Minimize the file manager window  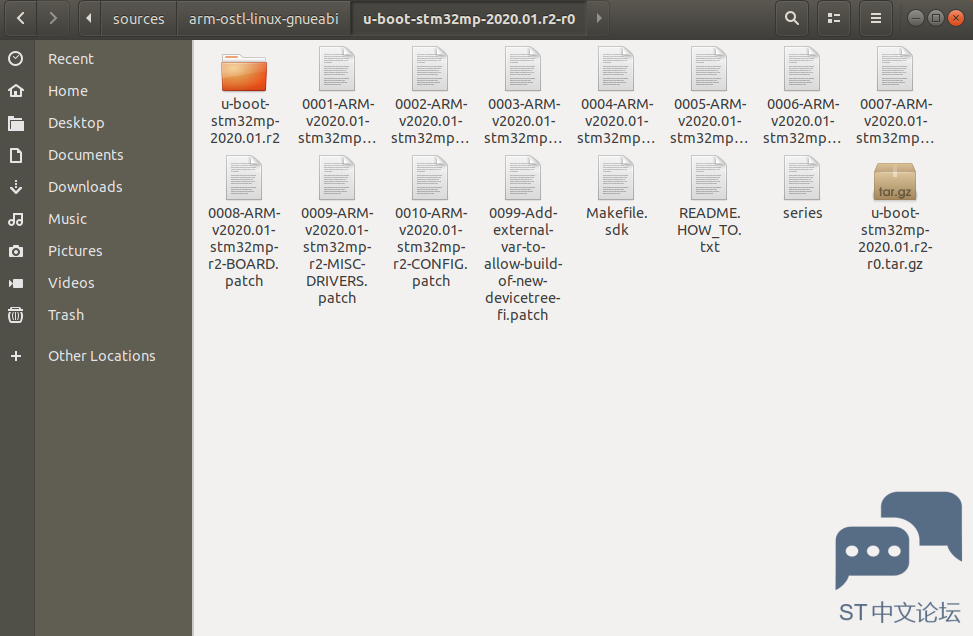click(916, 18)
